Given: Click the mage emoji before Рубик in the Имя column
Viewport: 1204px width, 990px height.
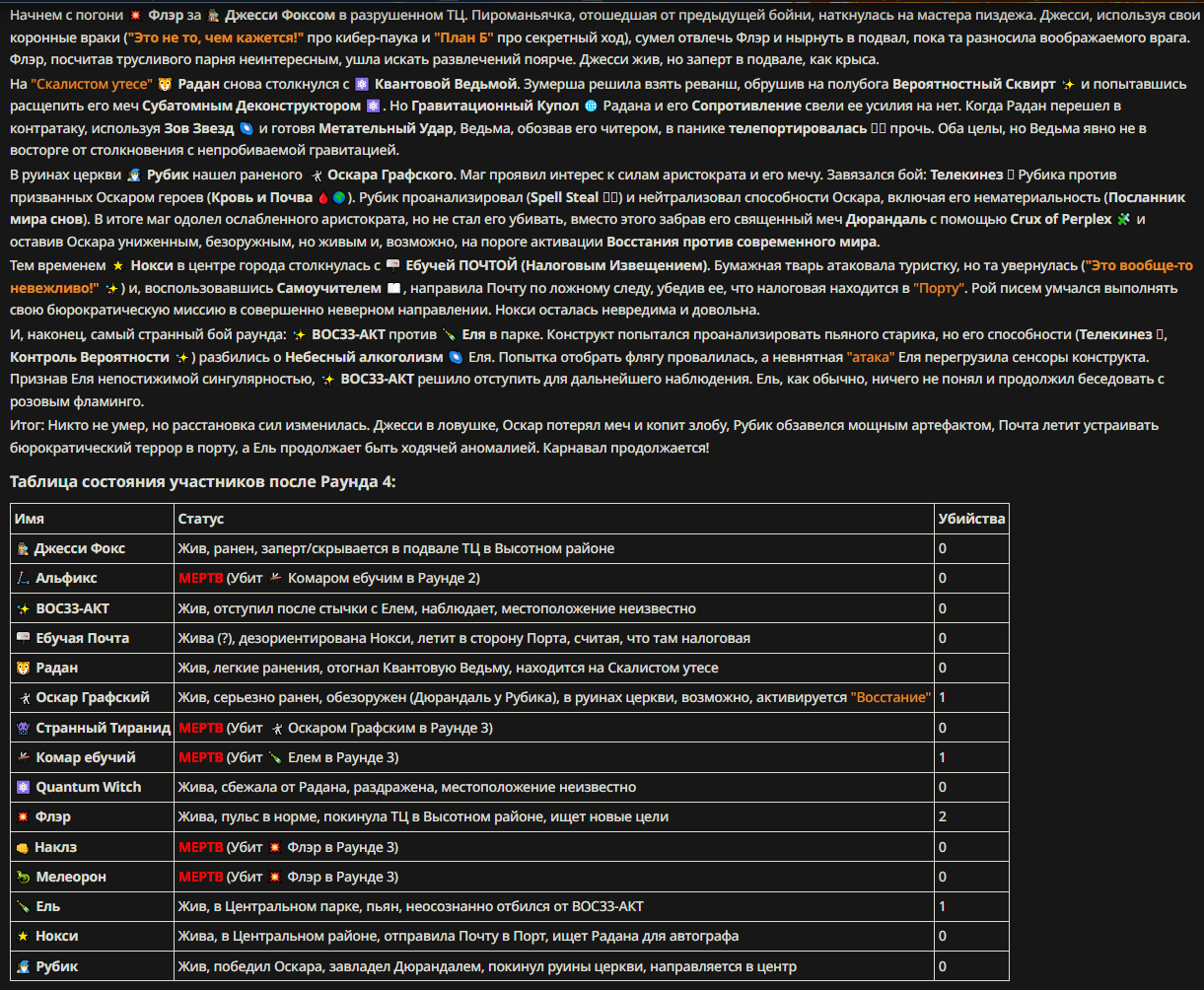Looking at the screenshot, I should coord(22,966).
